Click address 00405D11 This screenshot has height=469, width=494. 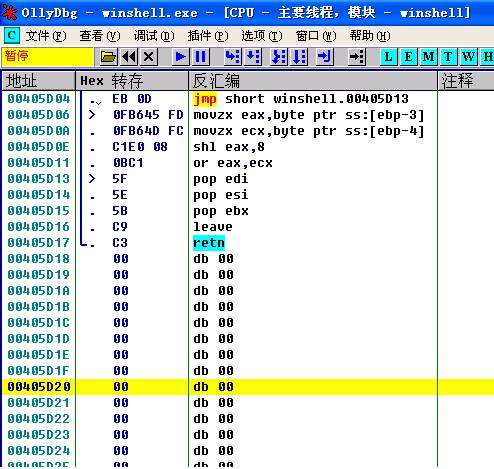[39, 163]
